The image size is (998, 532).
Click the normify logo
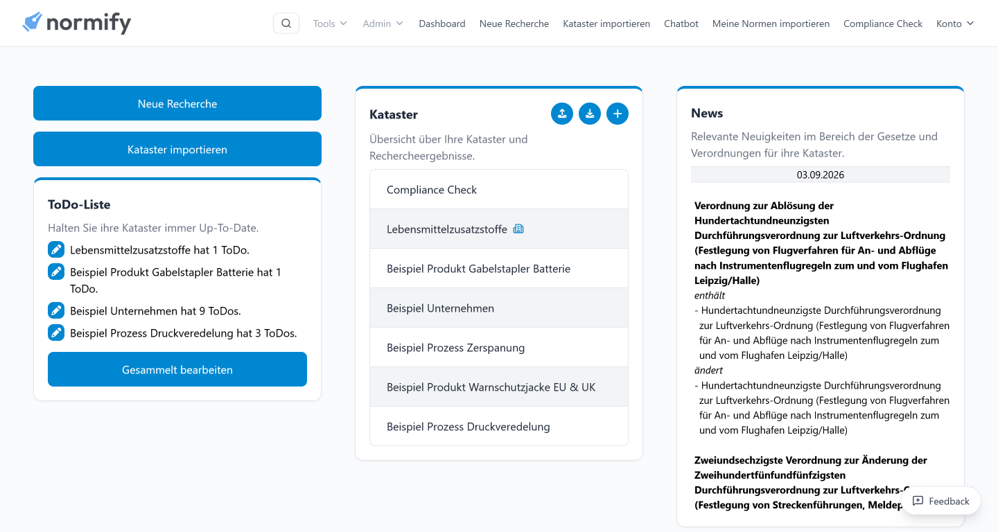(76, 23)
